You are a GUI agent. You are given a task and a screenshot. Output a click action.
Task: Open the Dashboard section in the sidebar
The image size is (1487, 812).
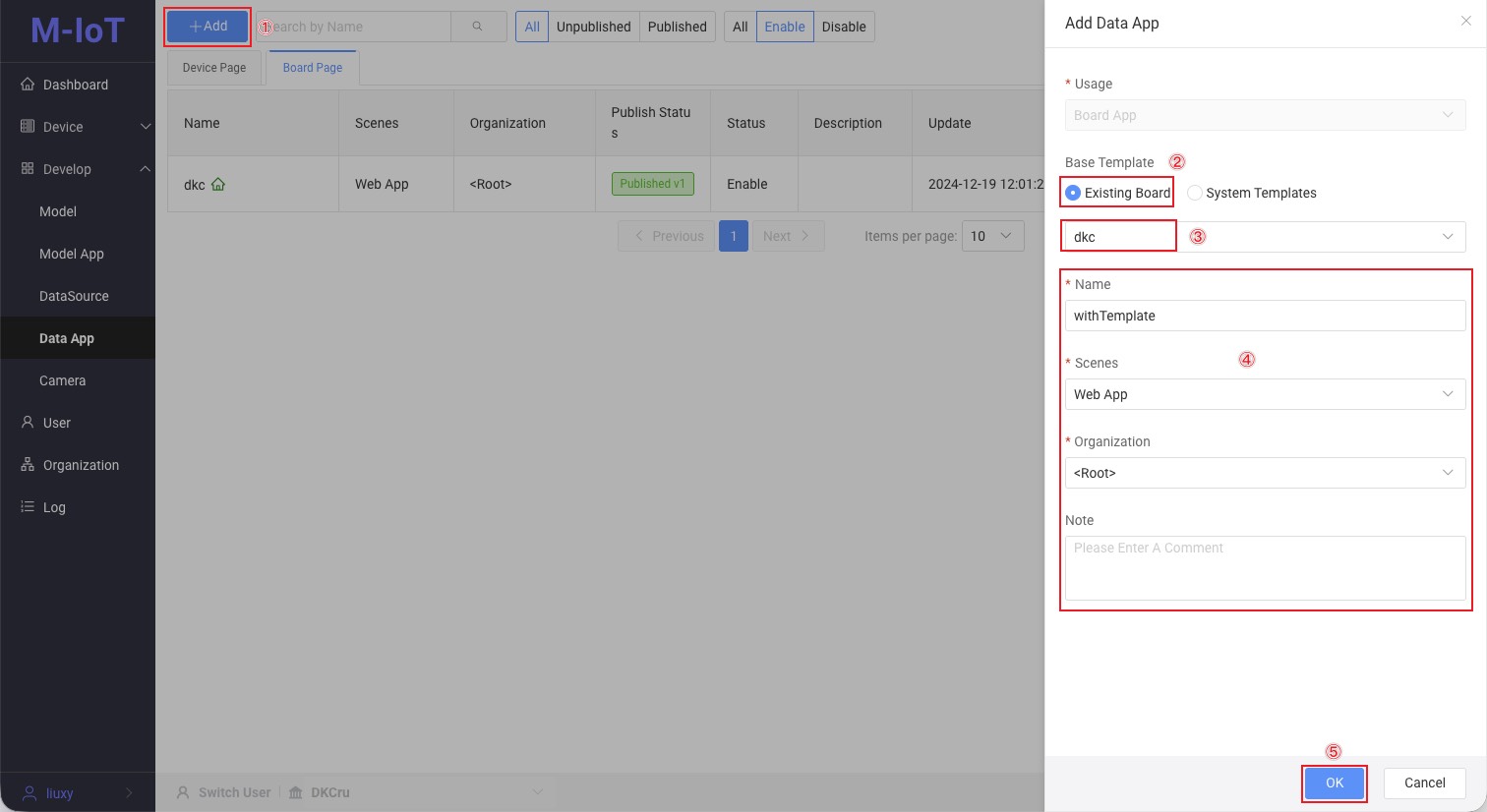pyautogui.click(x=74, y=85)
